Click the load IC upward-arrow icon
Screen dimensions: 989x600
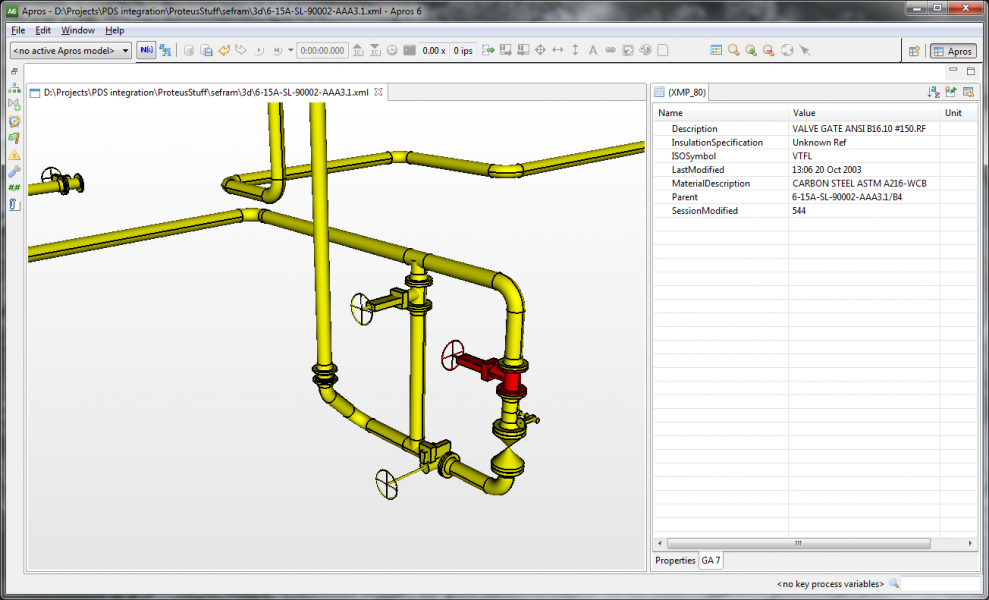pos(358,50)
